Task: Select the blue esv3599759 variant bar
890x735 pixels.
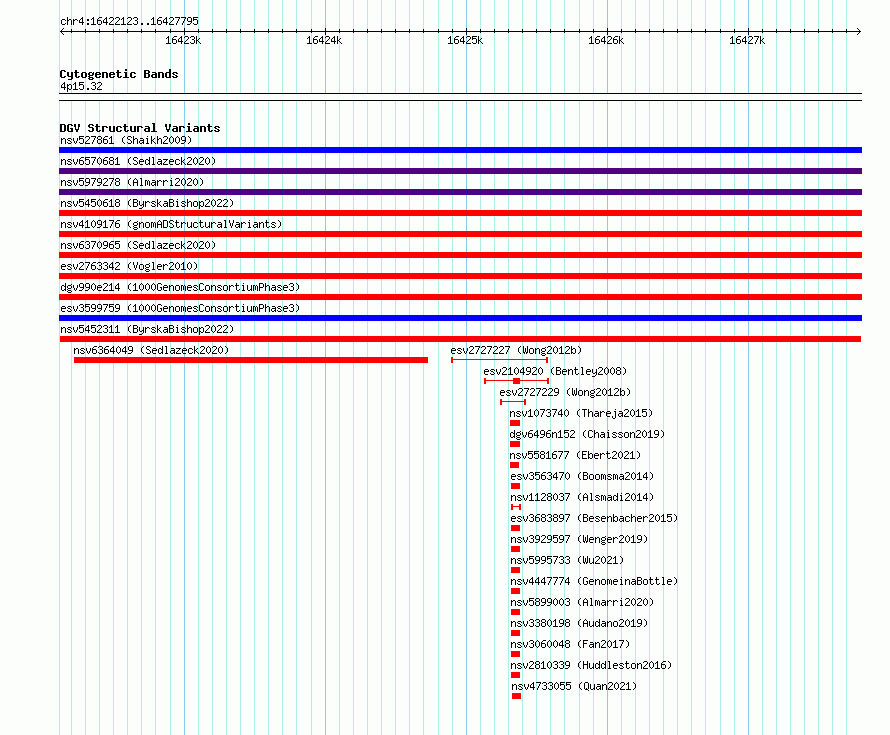Action: click(460, 318)
